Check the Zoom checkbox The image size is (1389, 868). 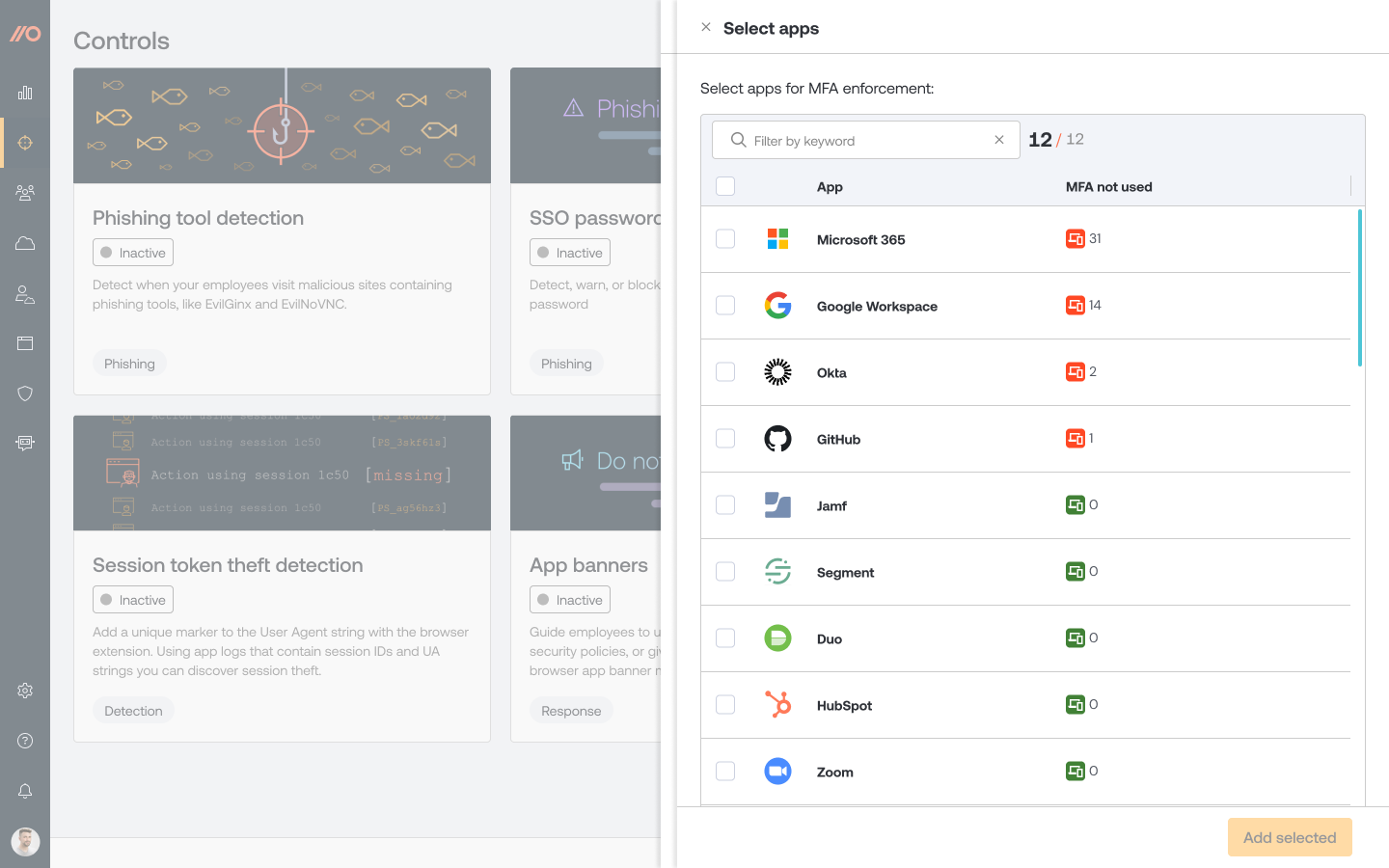725,772
